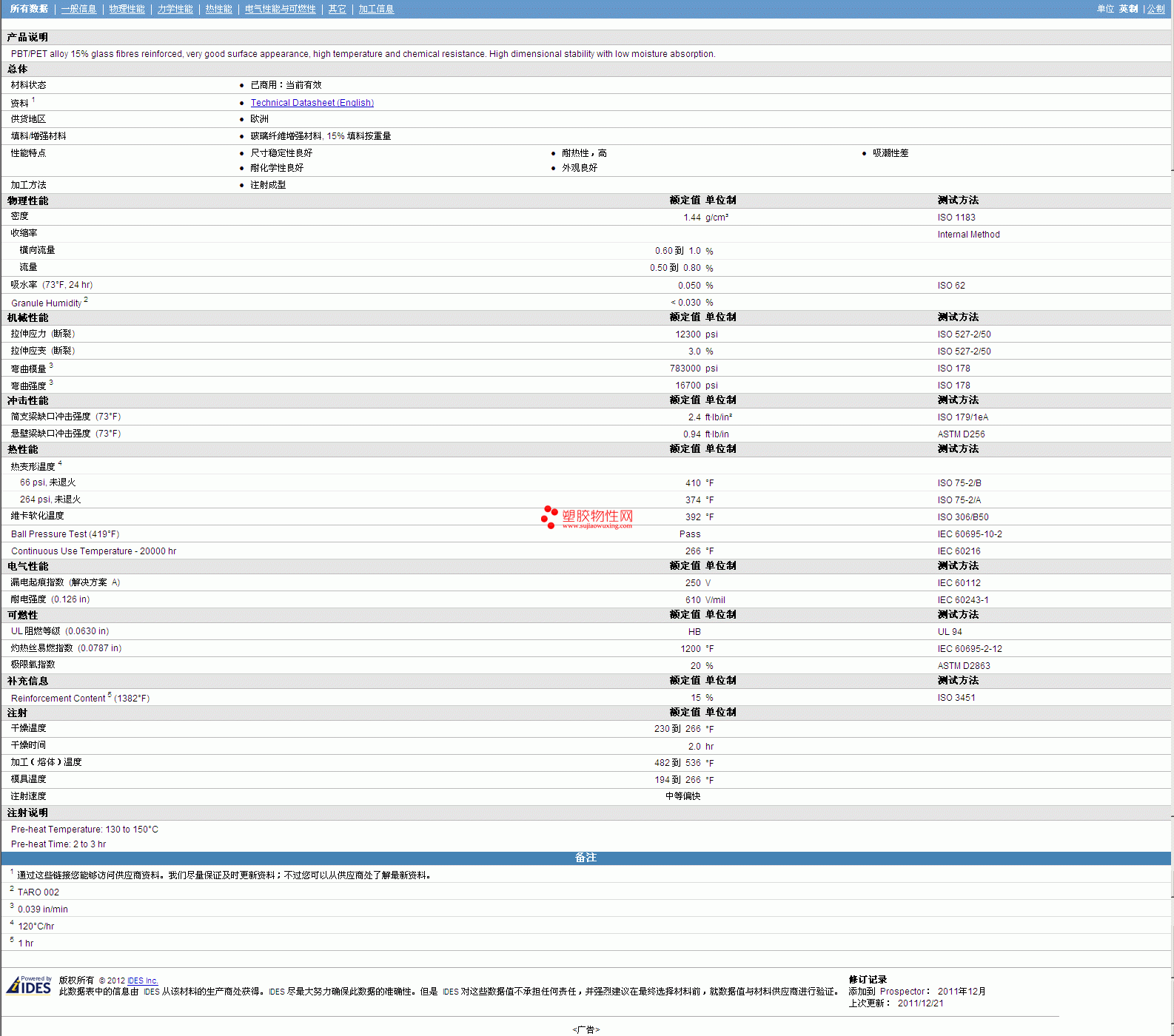This screenshot has width=1174, height=1036.
Task: Click the 广告 label at page bottom
Action: pyautogui.click(x=586, y=1029)
